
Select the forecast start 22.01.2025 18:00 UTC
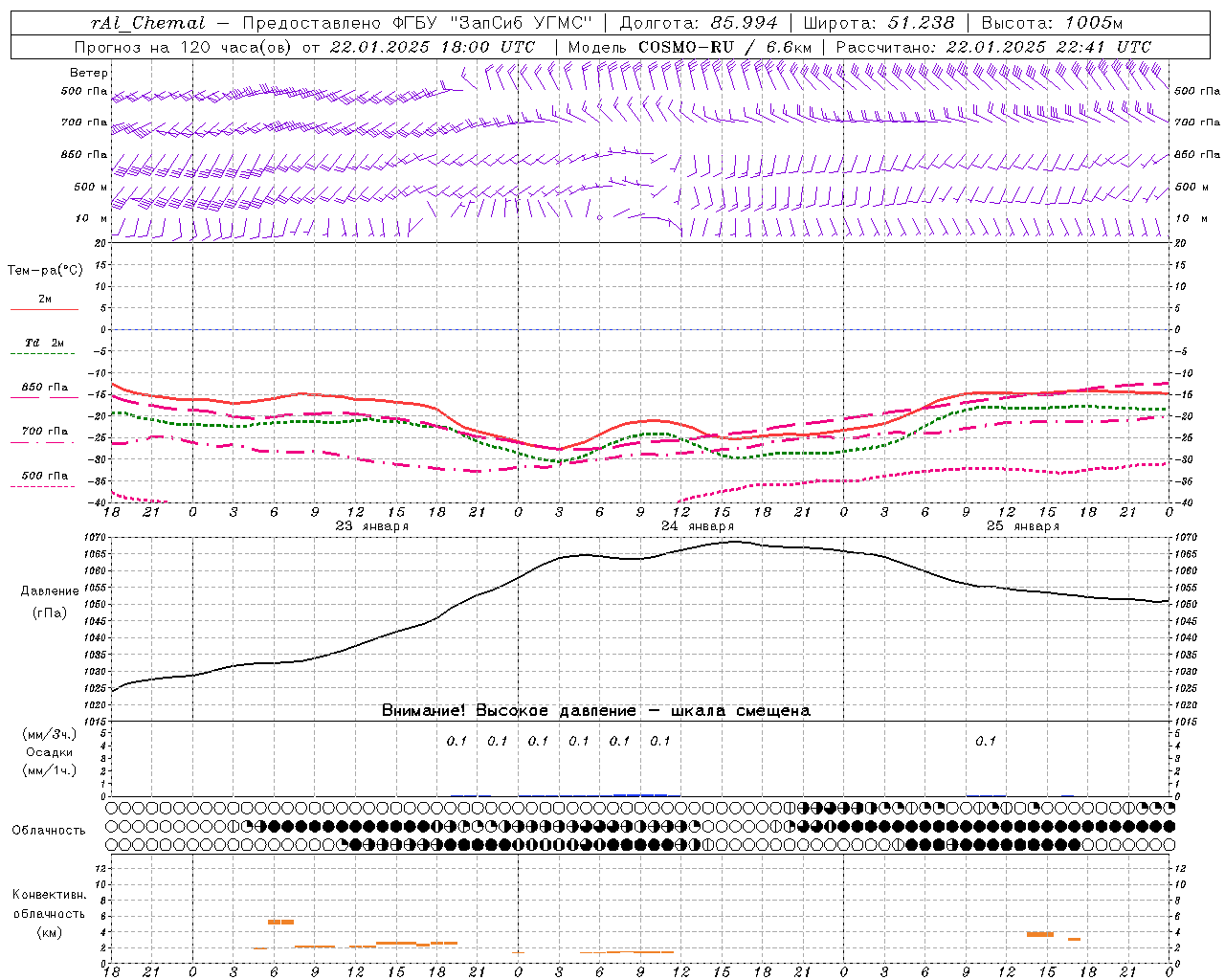tap(432, 47)
